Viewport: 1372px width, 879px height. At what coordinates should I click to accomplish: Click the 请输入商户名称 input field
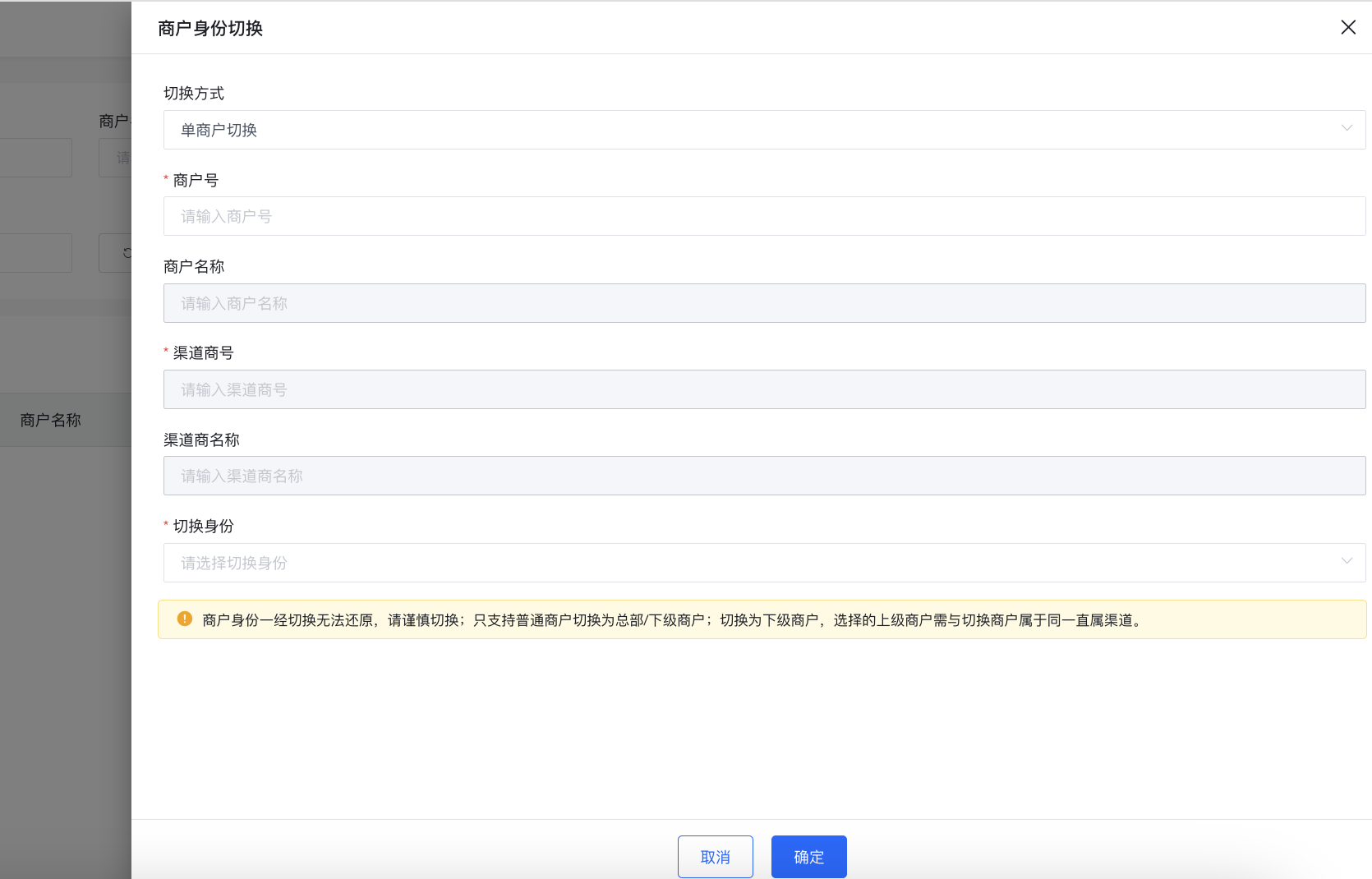click(764, 303)
